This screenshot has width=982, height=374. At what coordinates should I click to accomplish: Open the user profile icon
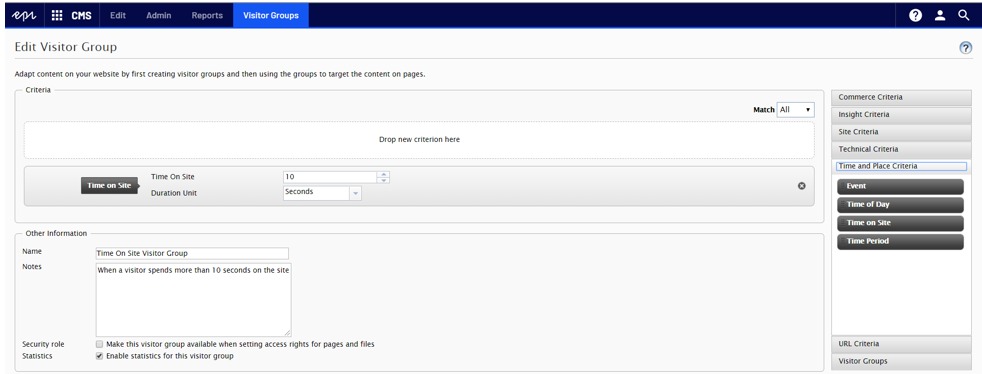[940, 16]
